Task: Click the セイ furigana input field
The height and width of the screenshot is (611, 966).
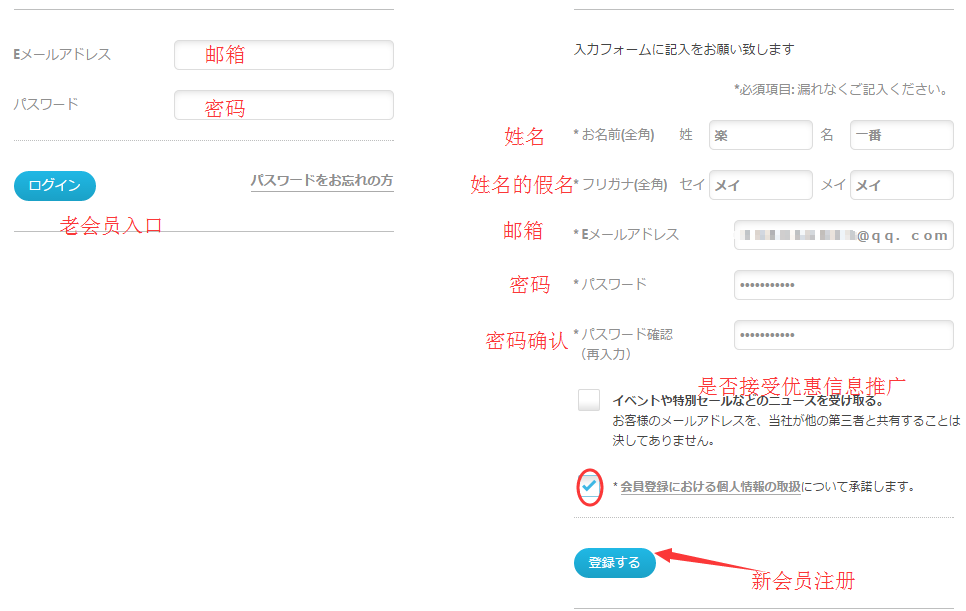Action: tap(760, 185)
